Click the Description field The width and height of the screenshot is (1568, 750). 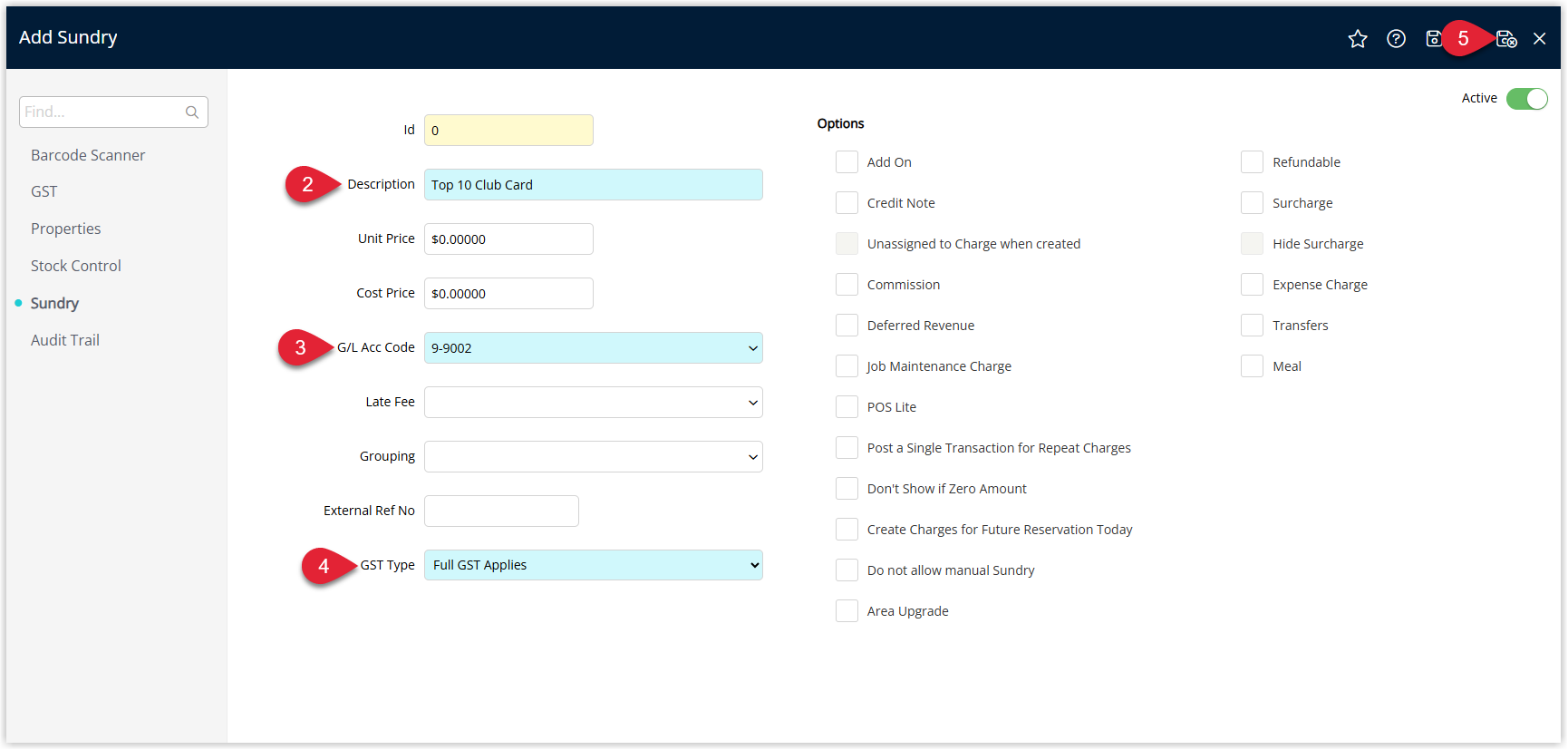[x=593, y=185]
